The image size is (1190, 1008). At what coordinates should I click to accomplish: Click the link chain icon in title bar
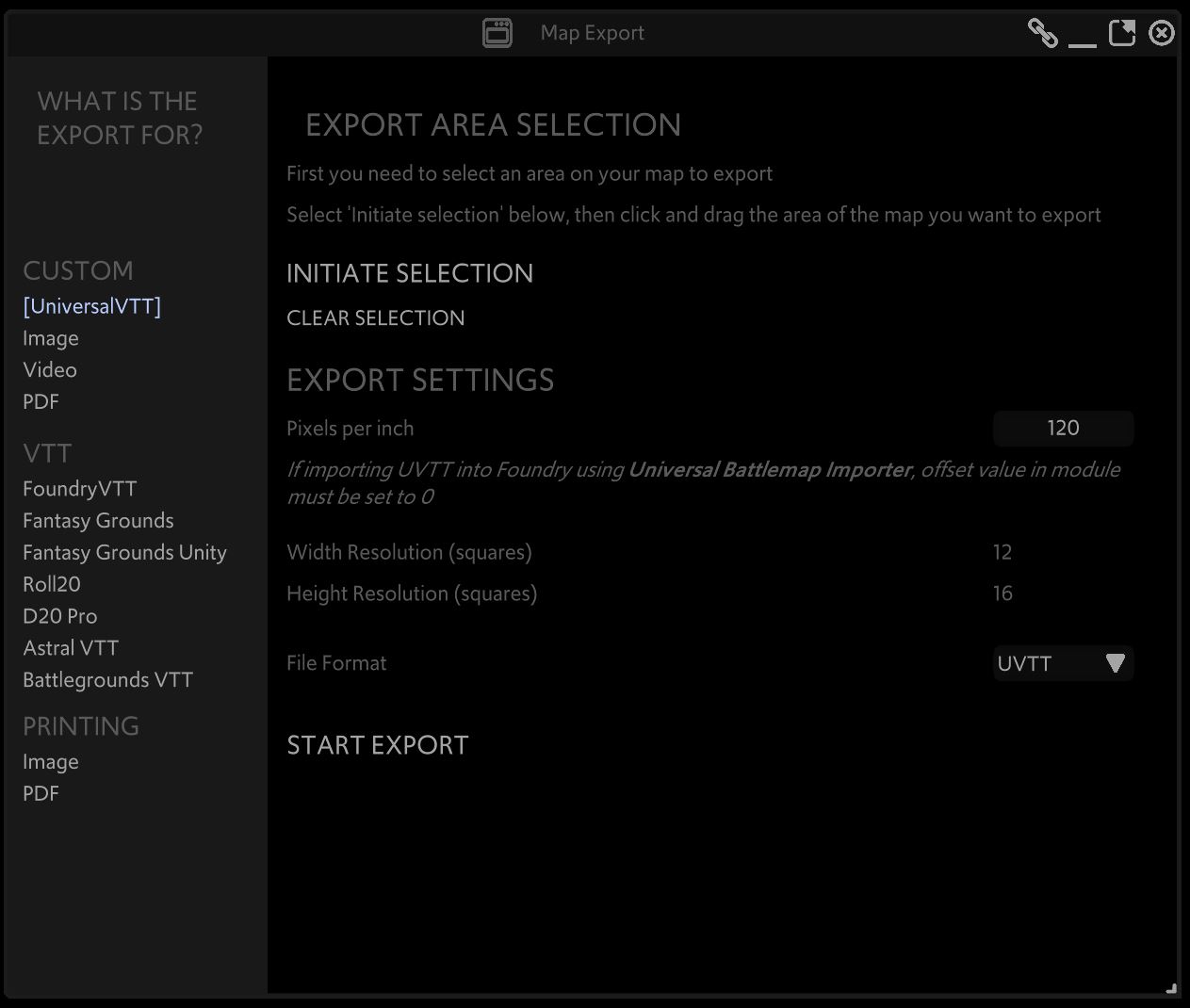click(1042, 33)
